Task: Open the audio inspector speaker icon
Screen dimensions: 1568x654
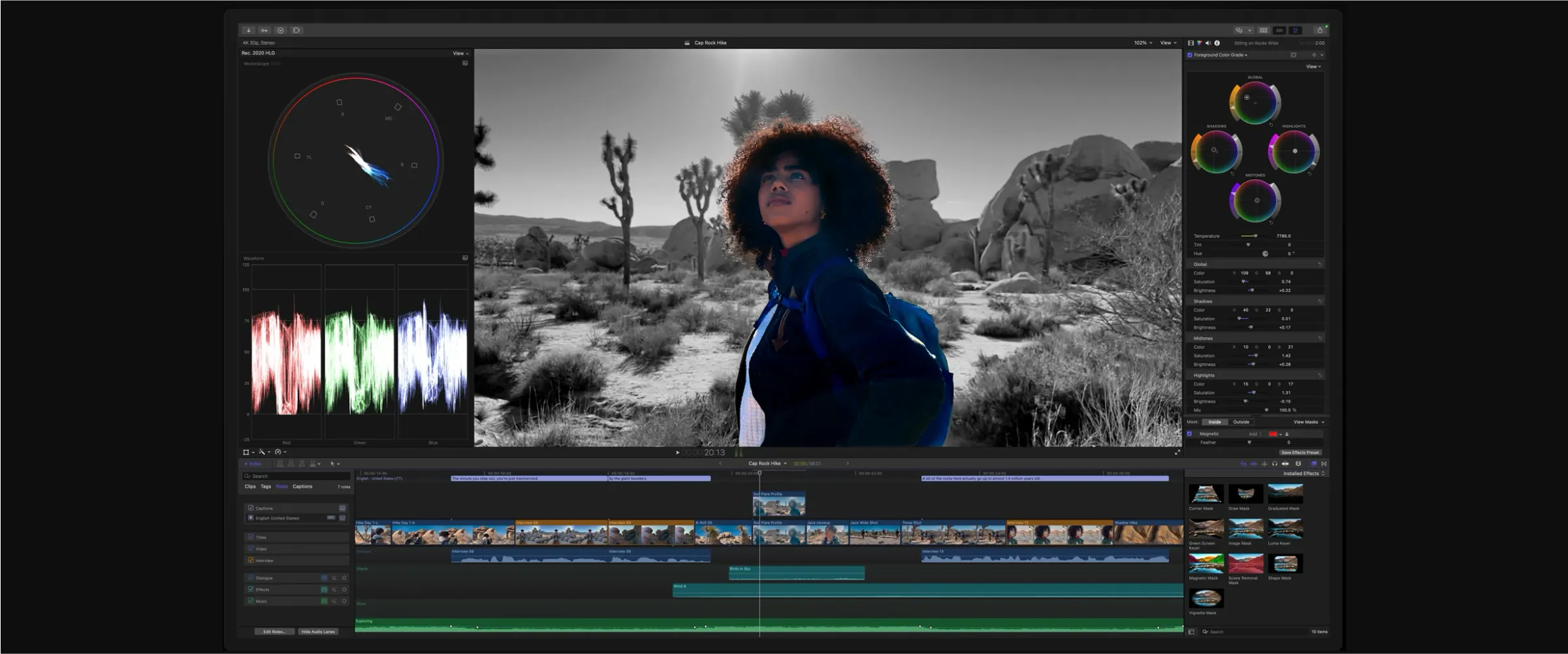Action: (x=1208, y=43)
